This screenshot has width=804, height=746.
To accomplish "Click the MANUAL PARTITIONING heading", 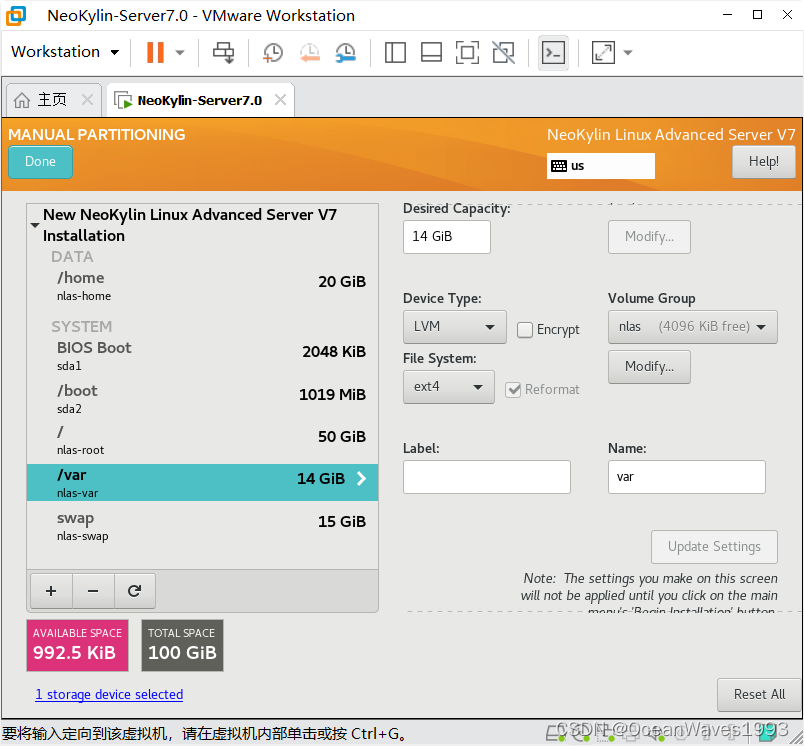I will pos(97,134).
